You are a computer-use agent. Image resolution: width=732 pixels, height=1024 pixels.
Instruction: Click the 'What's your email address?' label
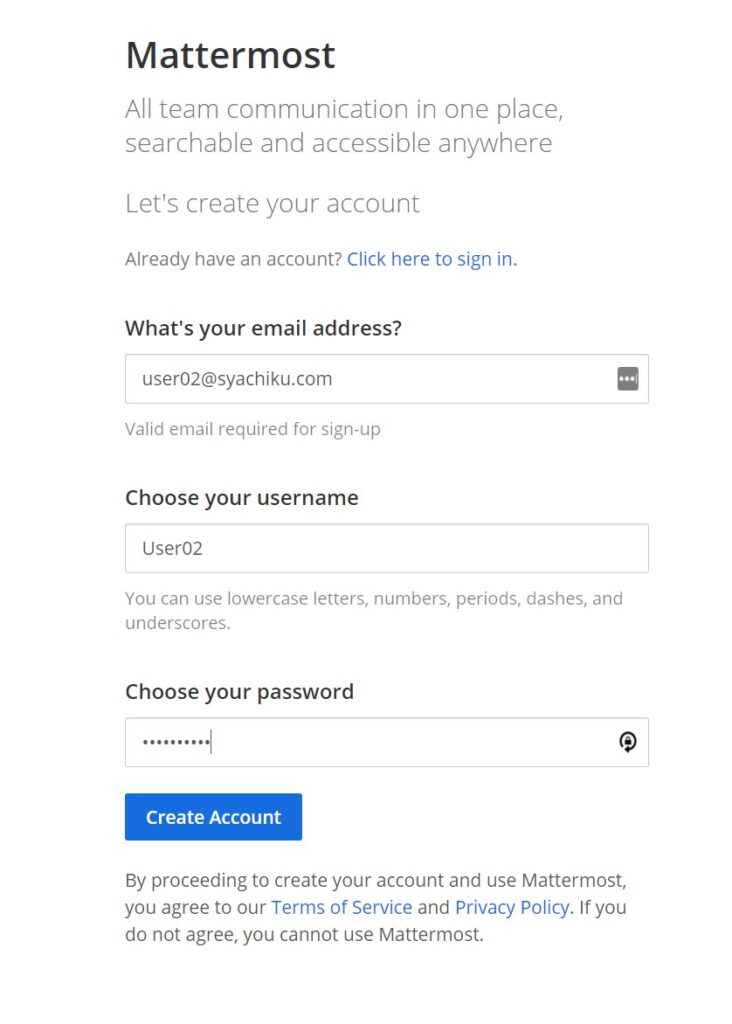(x=263, y=328)
